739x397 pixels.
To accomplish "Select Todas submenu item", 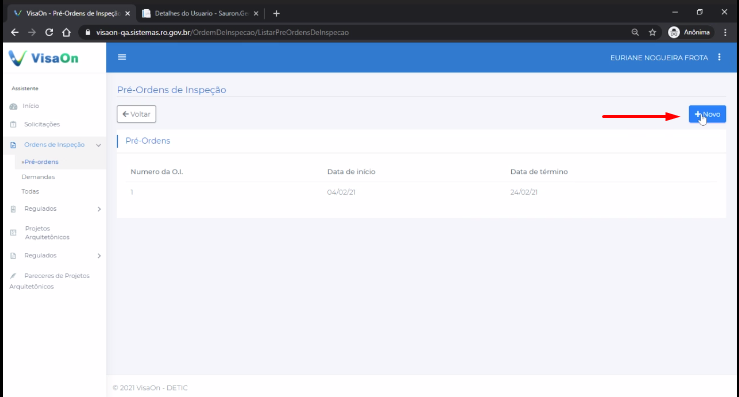I will (30, 191).
